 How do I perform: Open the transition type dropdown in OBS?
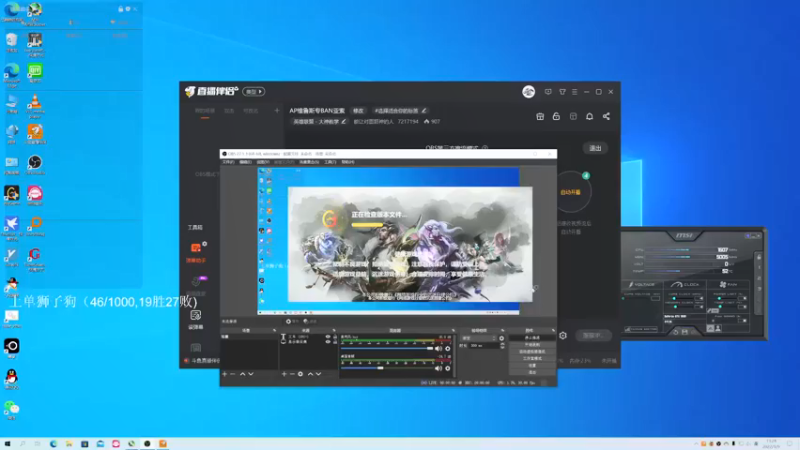(479, 338)
